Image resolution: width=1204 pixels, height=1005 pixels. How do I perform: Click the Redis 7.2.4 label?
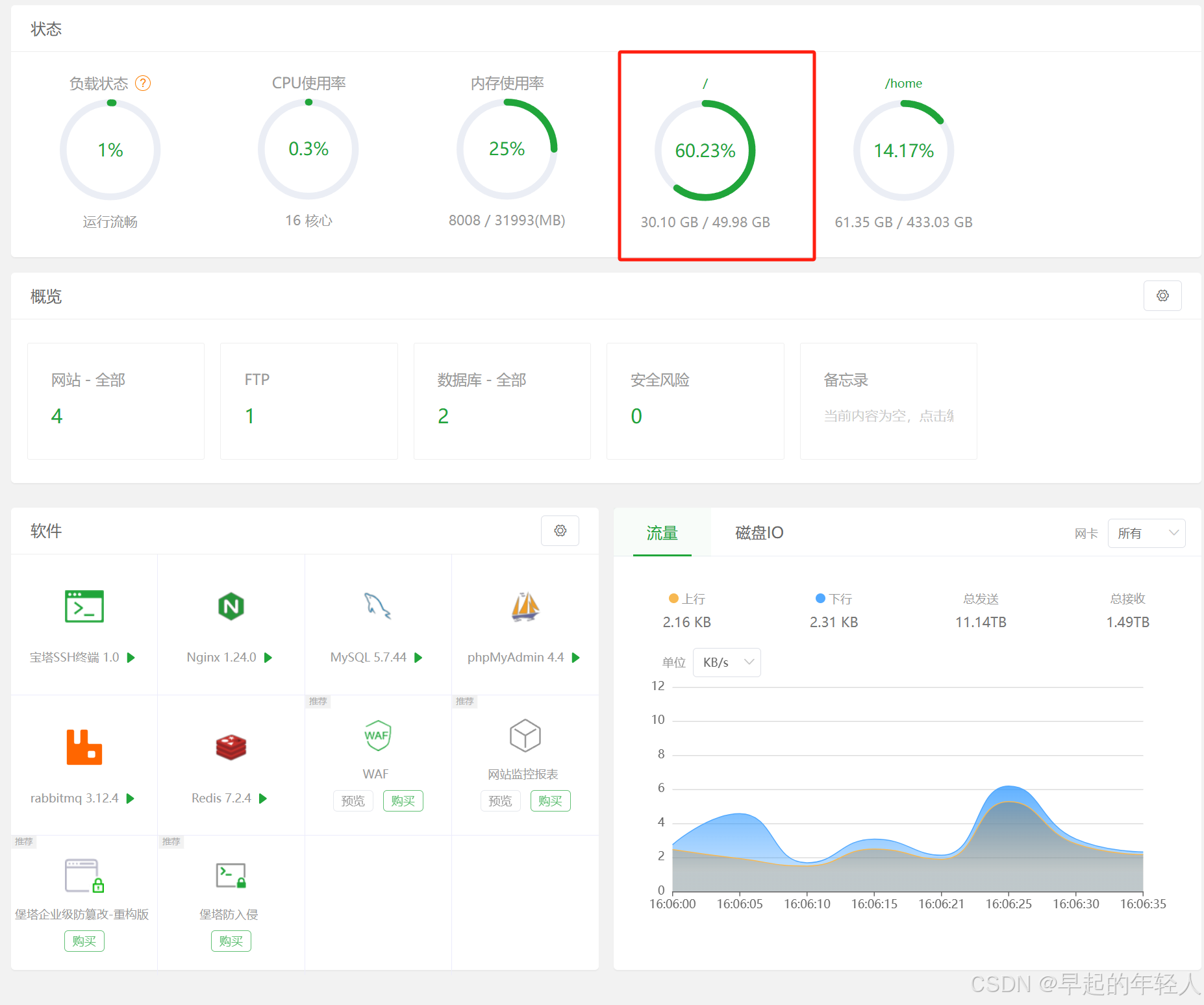point(221,799)
